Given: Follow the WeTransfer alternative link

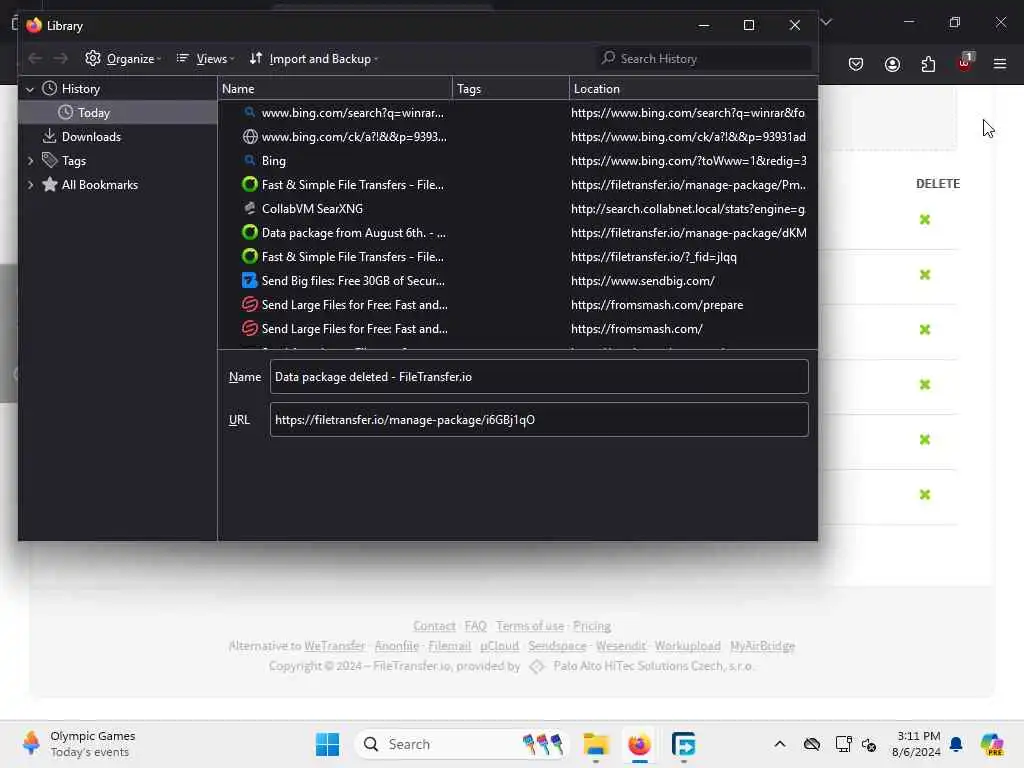Looking at the screenshot, I should pyautogui.click(x=334, y=646).
